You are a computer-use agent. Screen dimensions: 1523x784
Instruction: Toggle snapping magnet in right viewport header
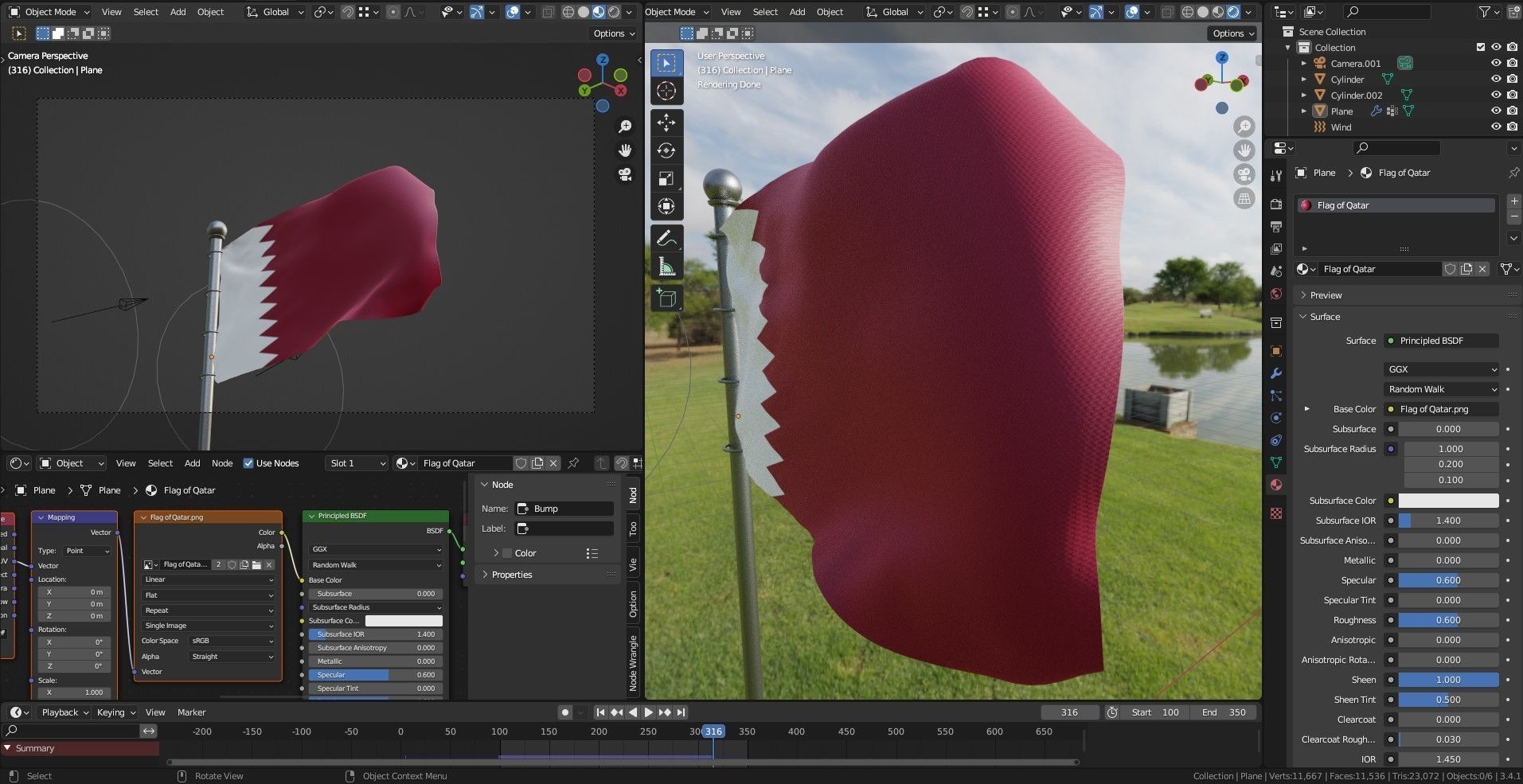[x=968, y=12]
